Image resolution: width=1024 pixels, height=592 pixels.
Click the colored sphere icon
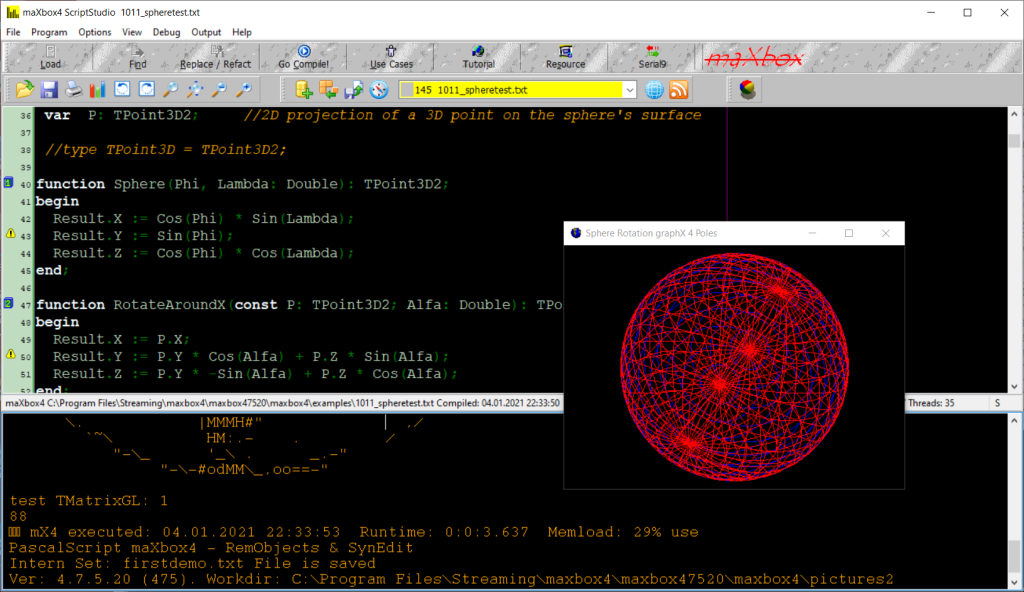pos(747,90)
